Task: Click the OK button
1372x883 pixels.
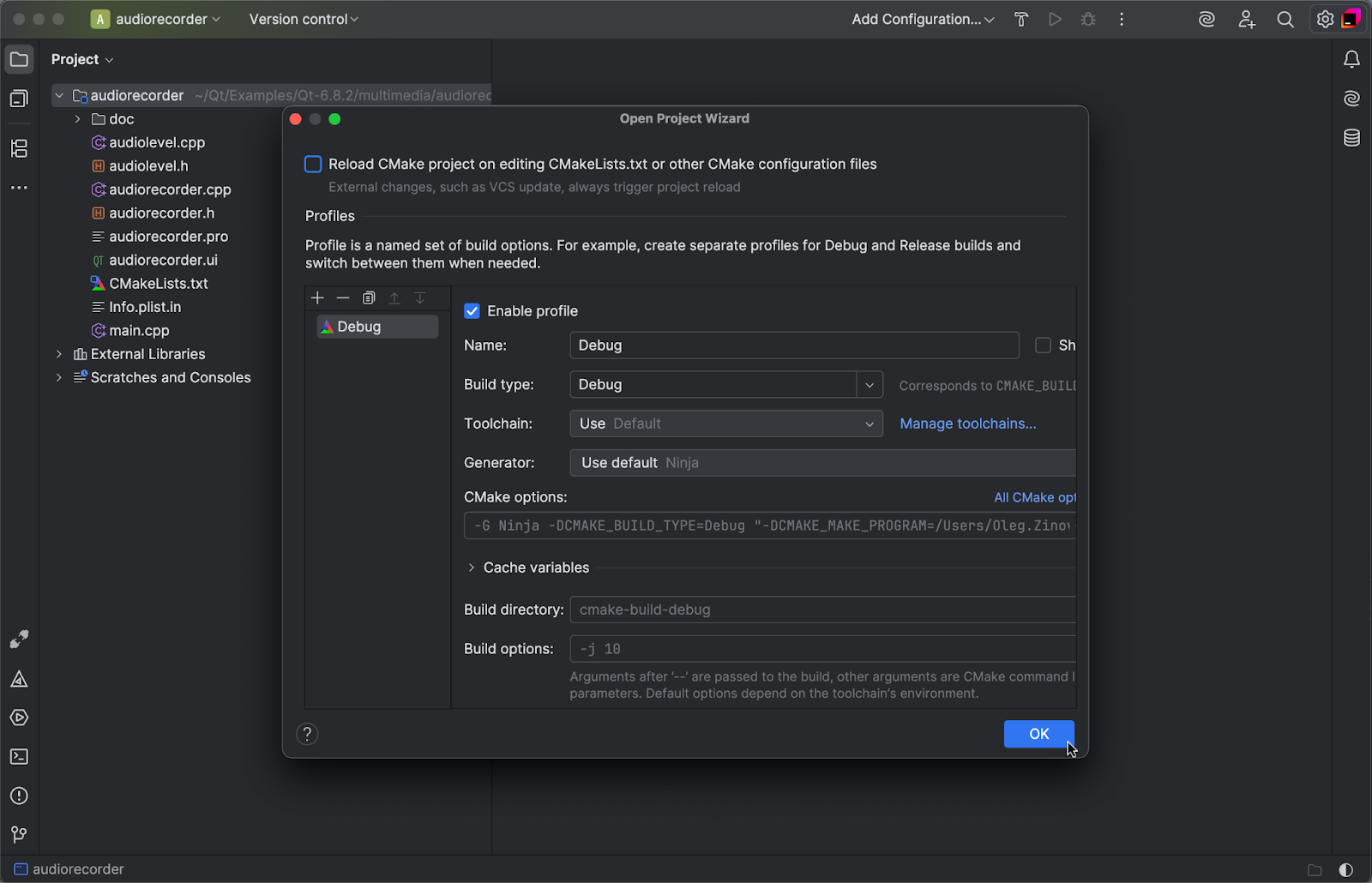Action: click(1038, 734)
